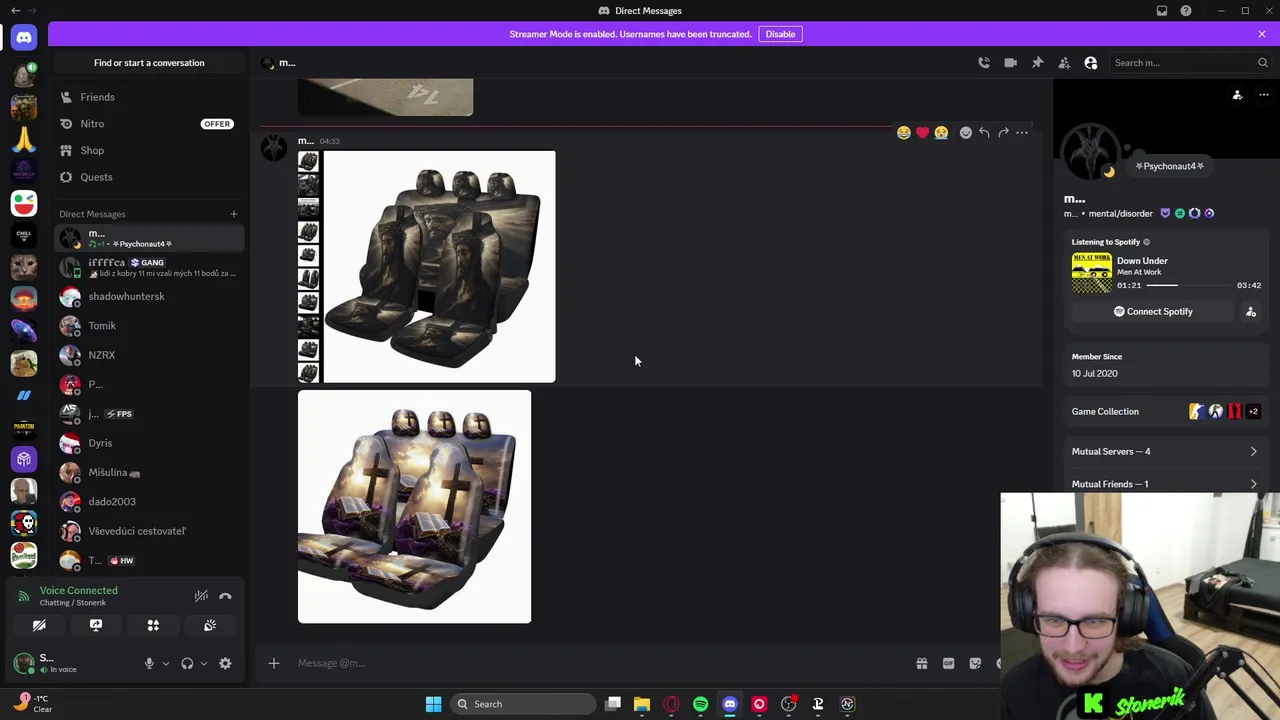1280x720 pixels.
Task: Open DM with shadowhuntersk
Action: [149, 296]
